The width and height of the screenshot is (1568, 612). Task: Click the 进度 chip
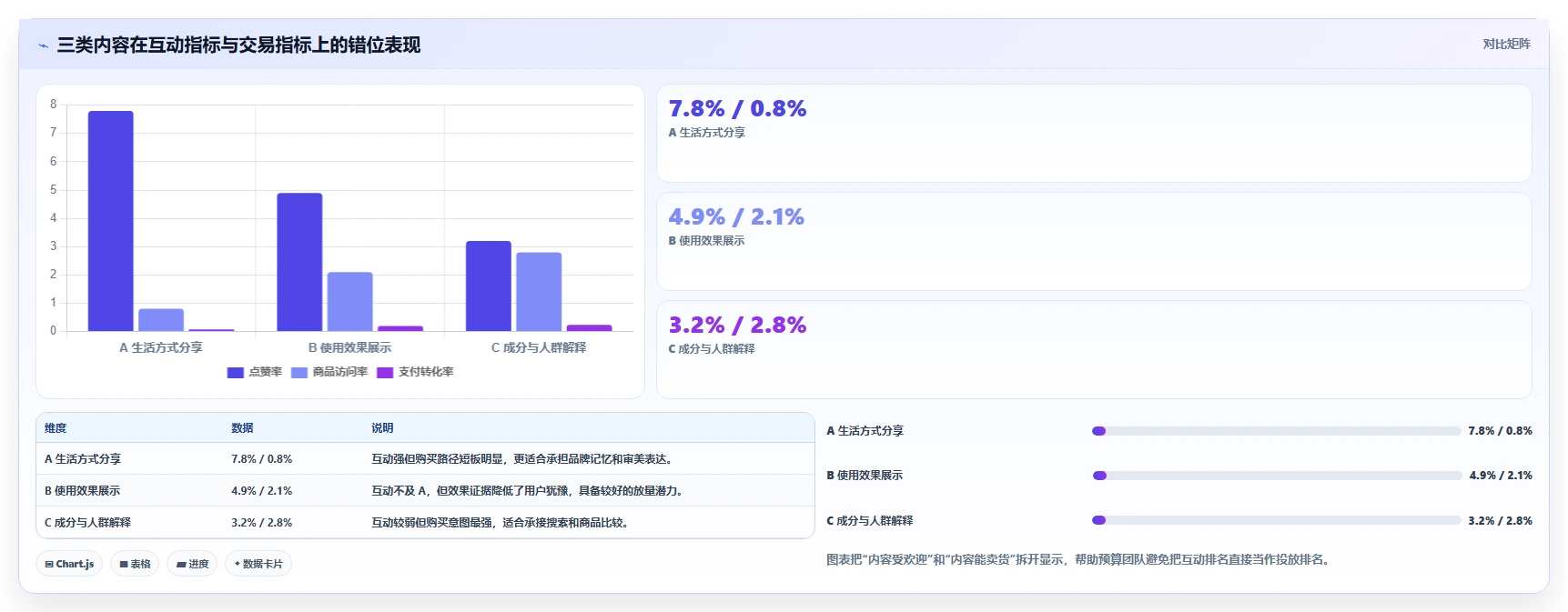[192, 564]
